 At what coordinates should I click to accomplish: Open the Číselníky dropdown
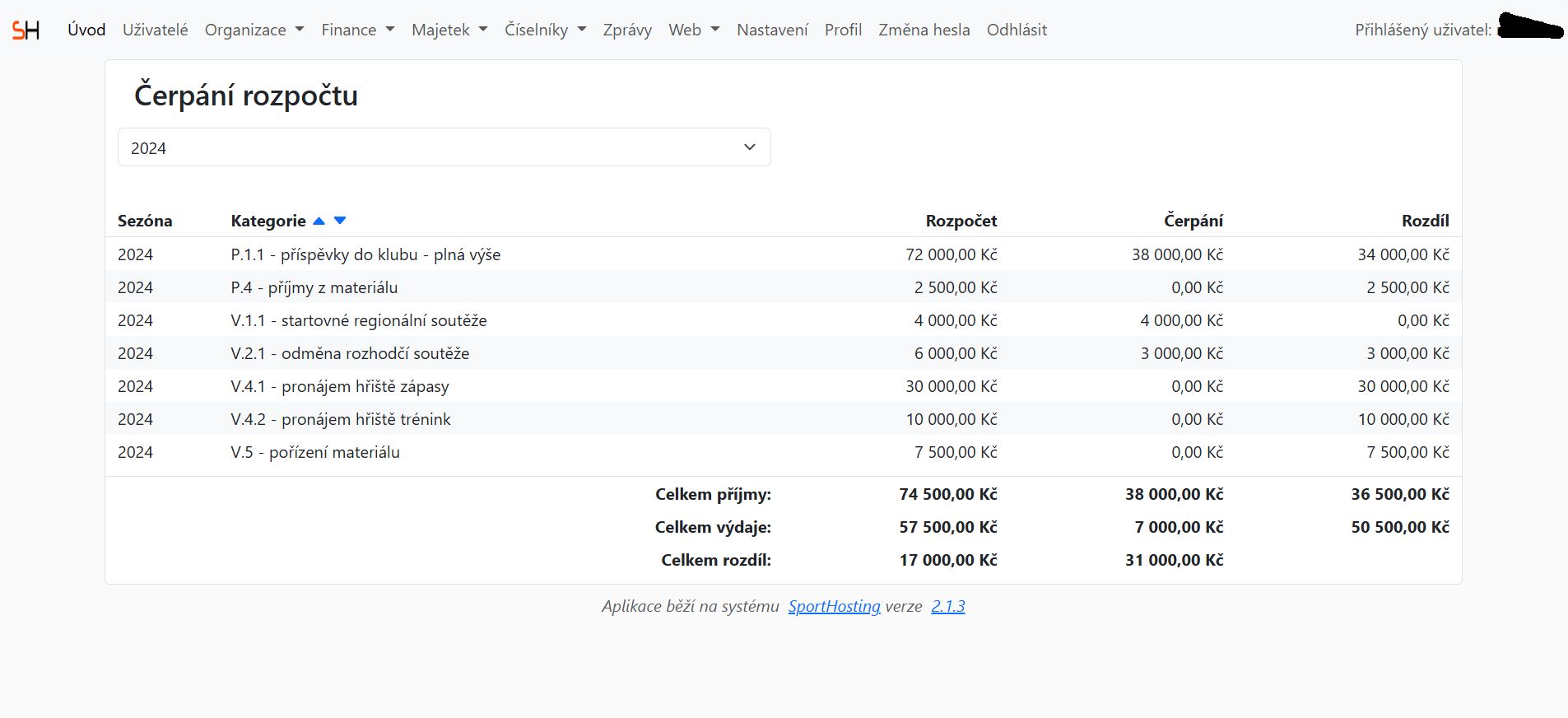tap(545, 30)
